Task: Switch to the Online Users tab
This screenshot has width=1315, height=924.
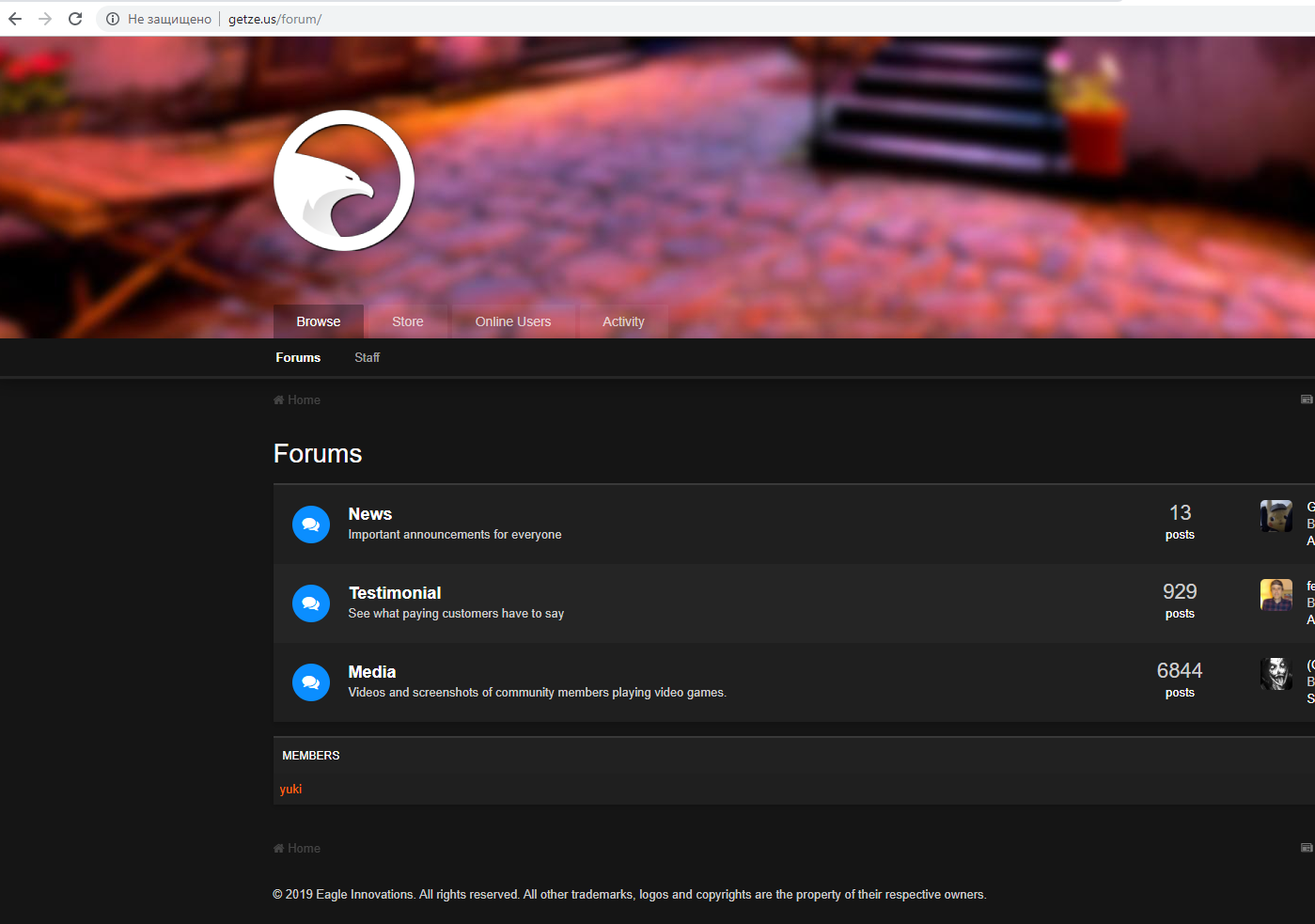Action: [513, 321]
